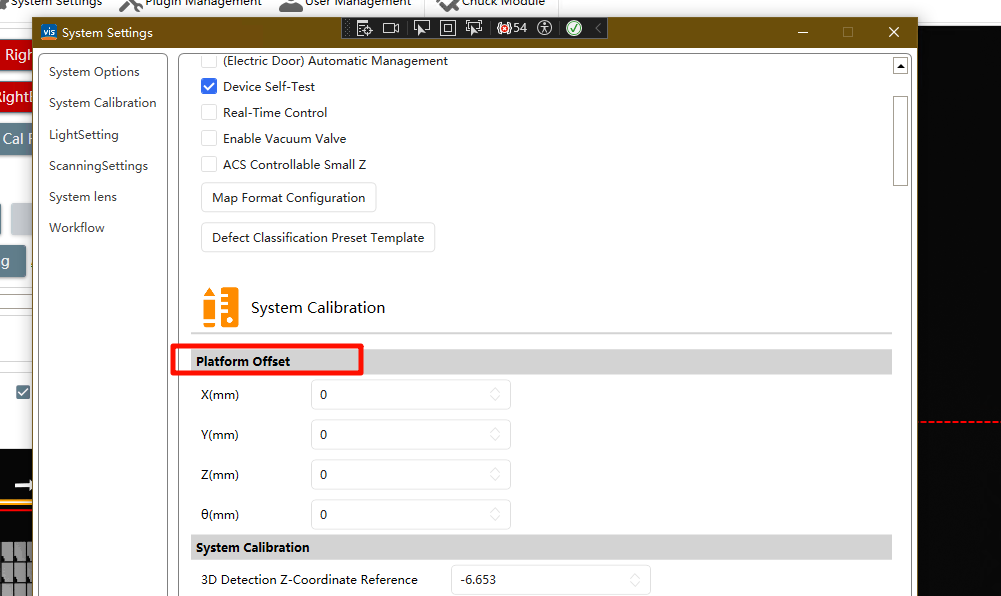Click the θ(mm) spinner arrows
This screenshot has width=1001, height=596.
pos(495,514)
